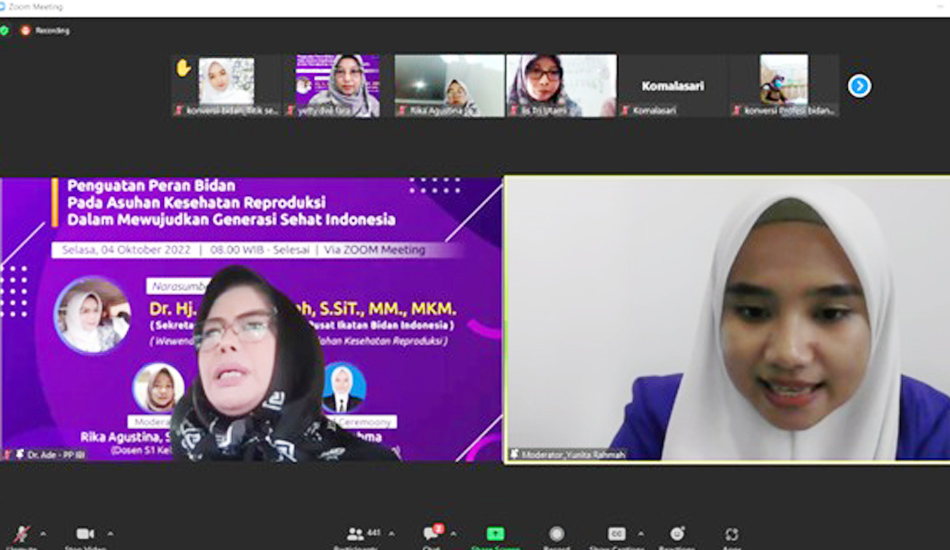The height and width of the screenshot is (550, 950).
Task: Select the raised-hand participant thumbnail
Action: click(x=226, y=85)
